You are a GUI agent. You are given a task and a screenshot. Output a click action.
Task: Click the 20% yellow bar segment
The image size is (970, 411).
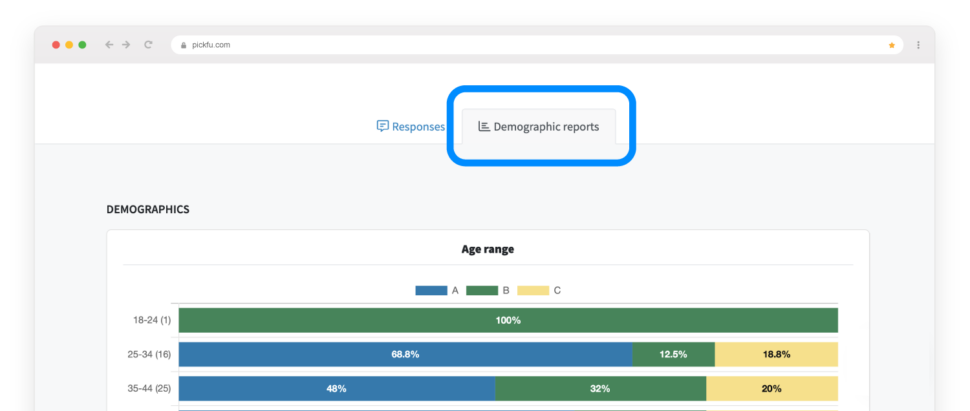pos(772,389)
